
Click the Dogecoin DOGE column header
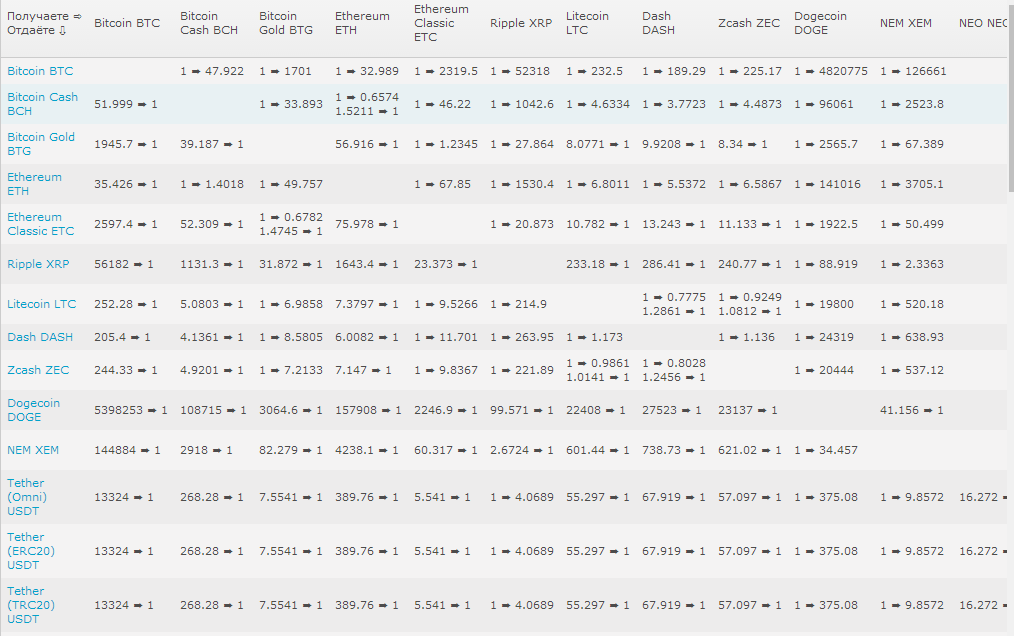click(x=821, y=23)
